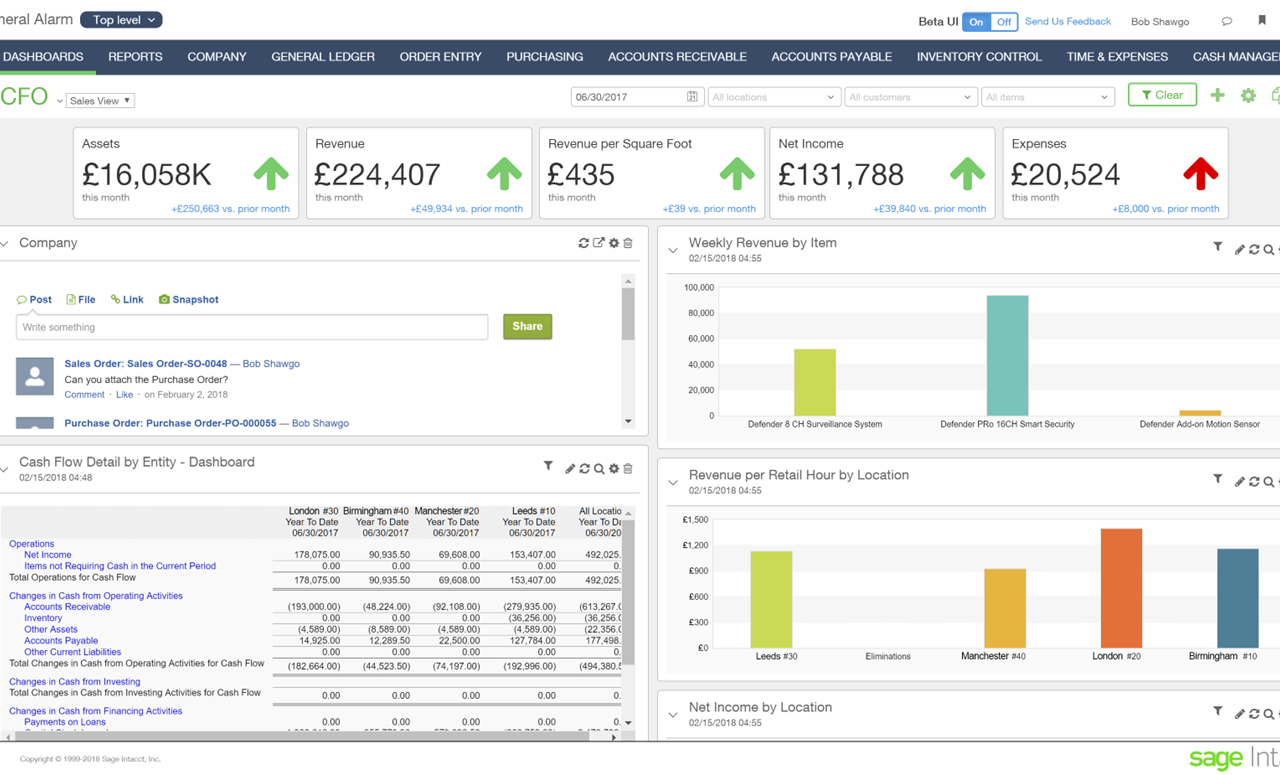The height and width of the screenshot is (775, 1280).
Task: Focus the Write something post field
Action: pos(252,327)
